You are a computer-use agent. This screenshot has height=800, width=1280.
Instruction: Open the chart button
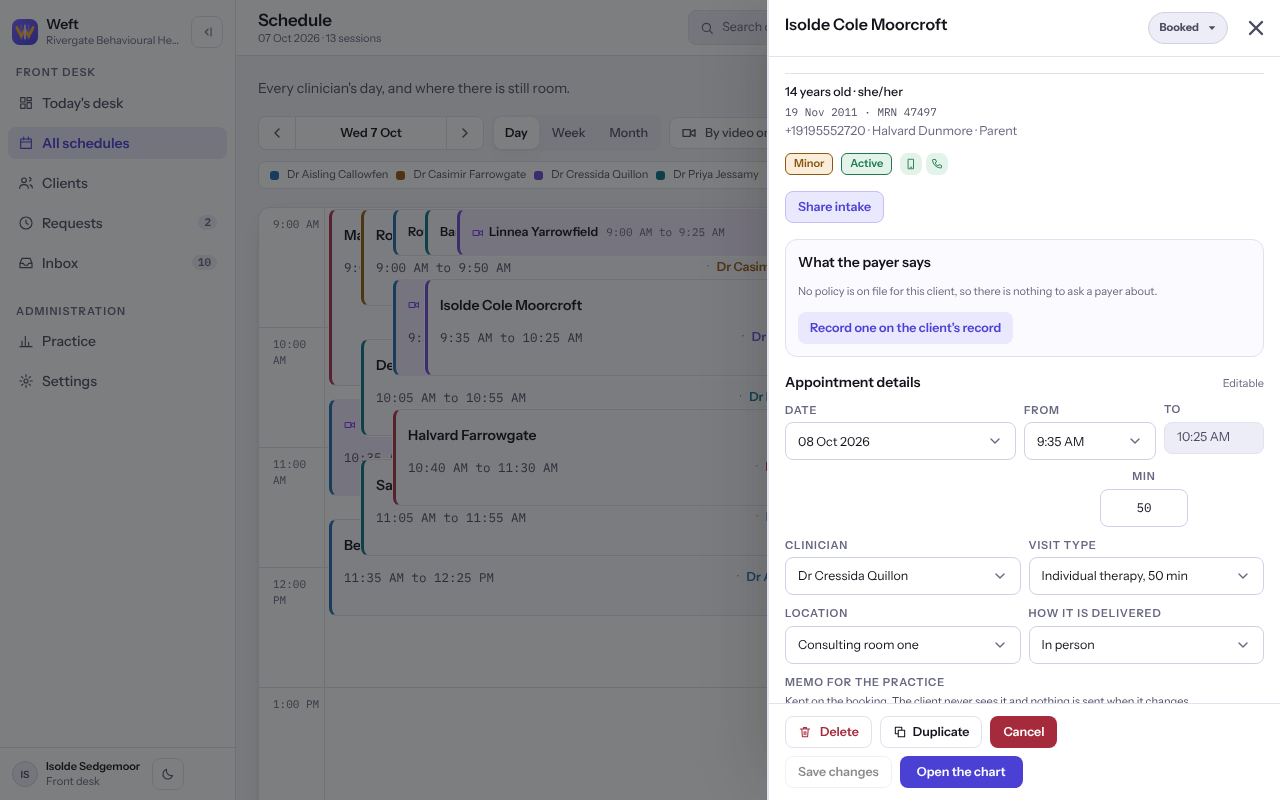[x=961, y=772]
